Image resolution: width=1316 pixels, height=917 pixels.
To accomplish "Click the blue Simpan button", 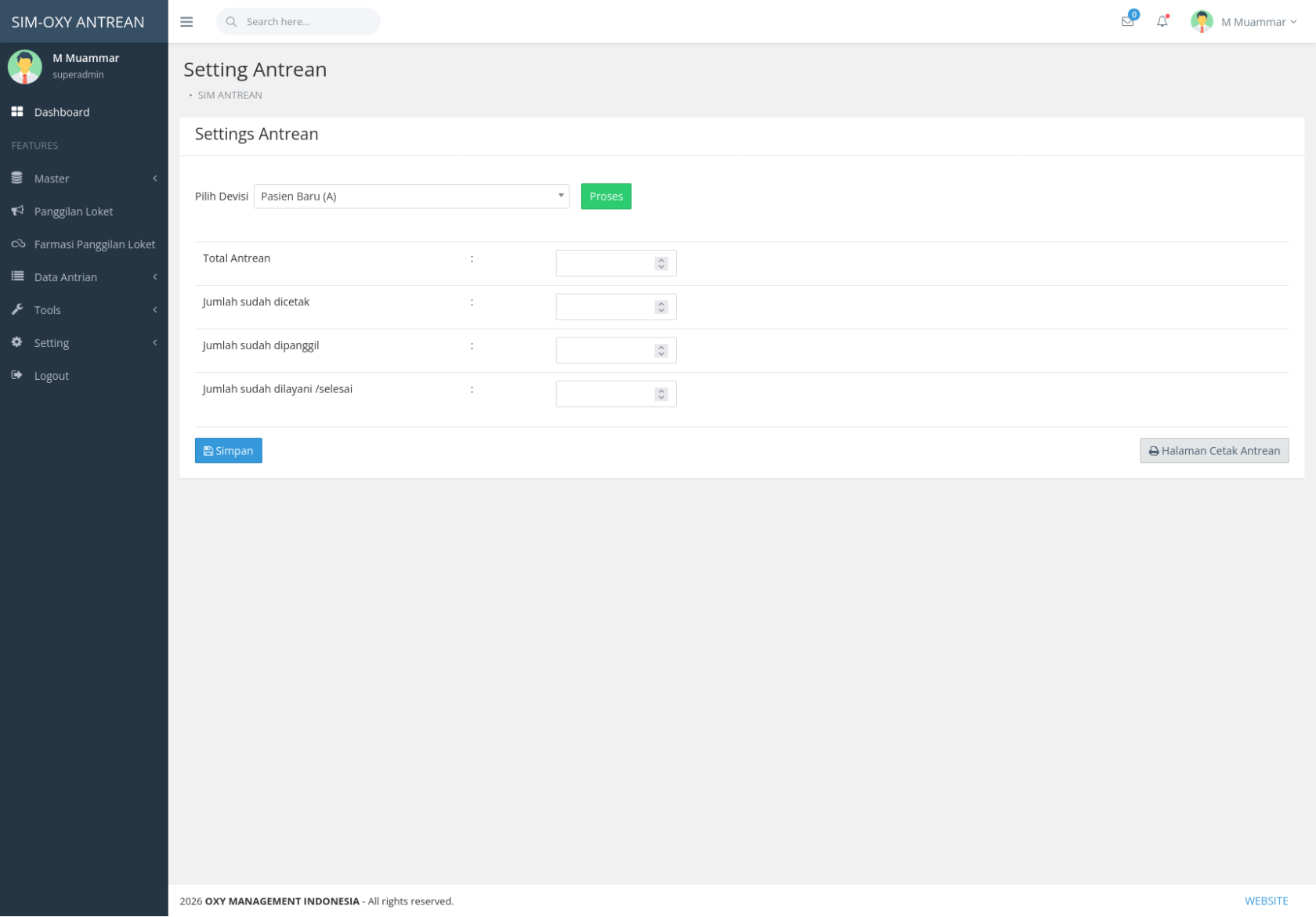I will [229, 450].
